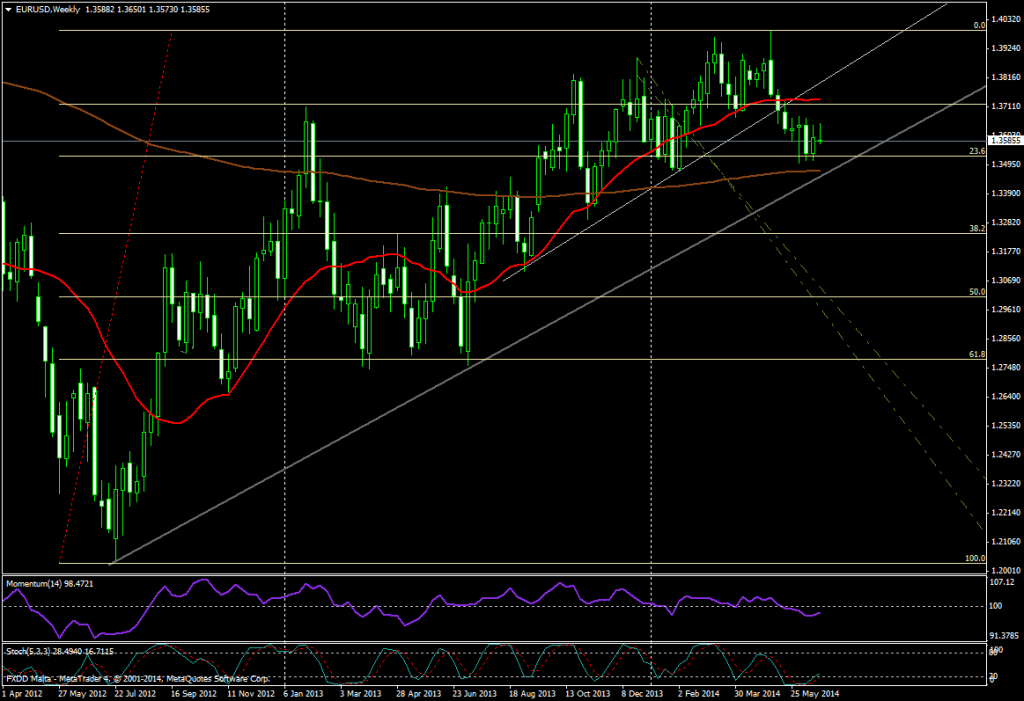
Task: Select the 100.0 Fibonacci level label
Action: [x=975, y=558]
